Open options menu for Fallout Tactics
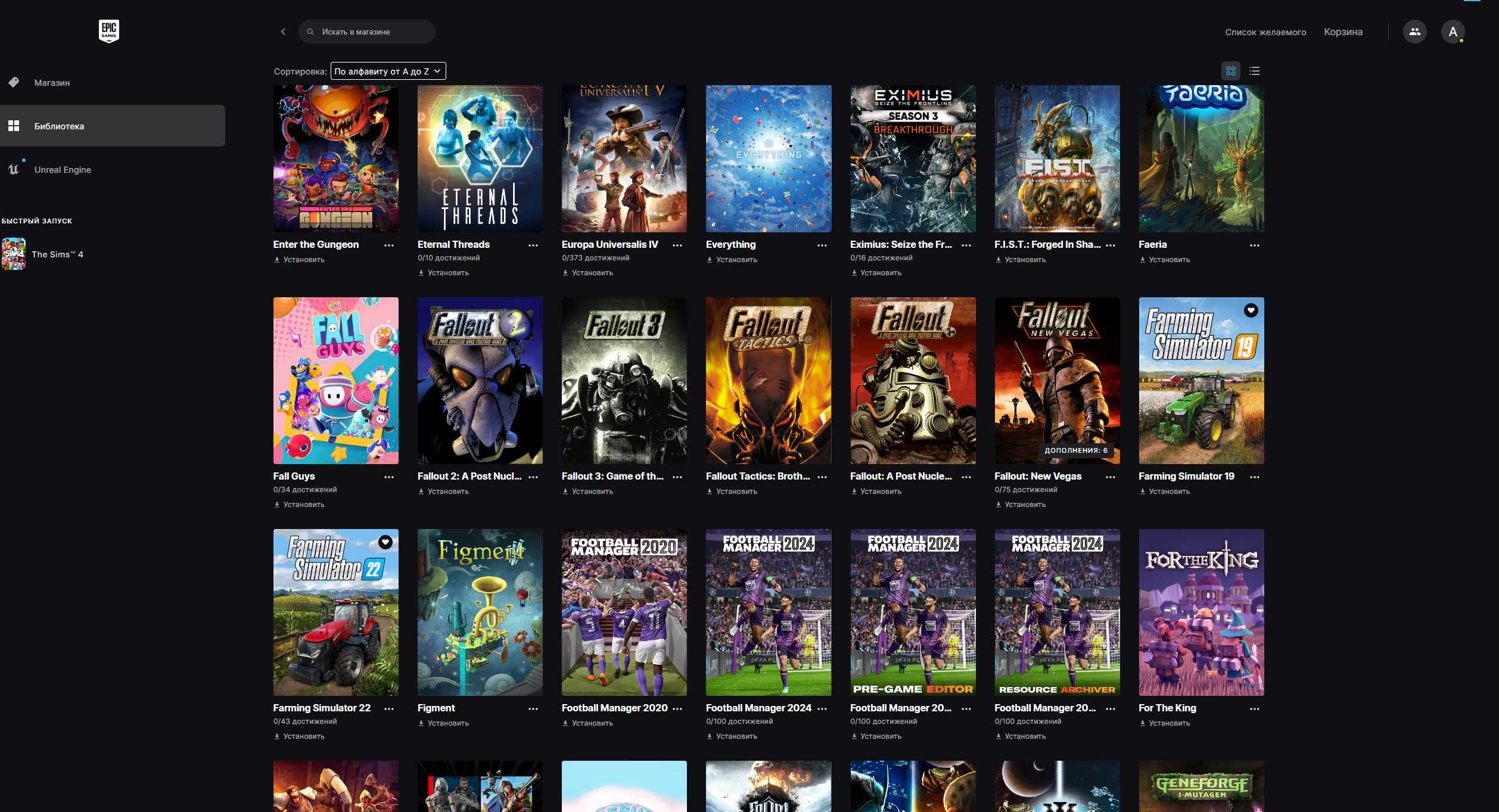The width and height of the screenshot is (1499, 812). point(822,477)
